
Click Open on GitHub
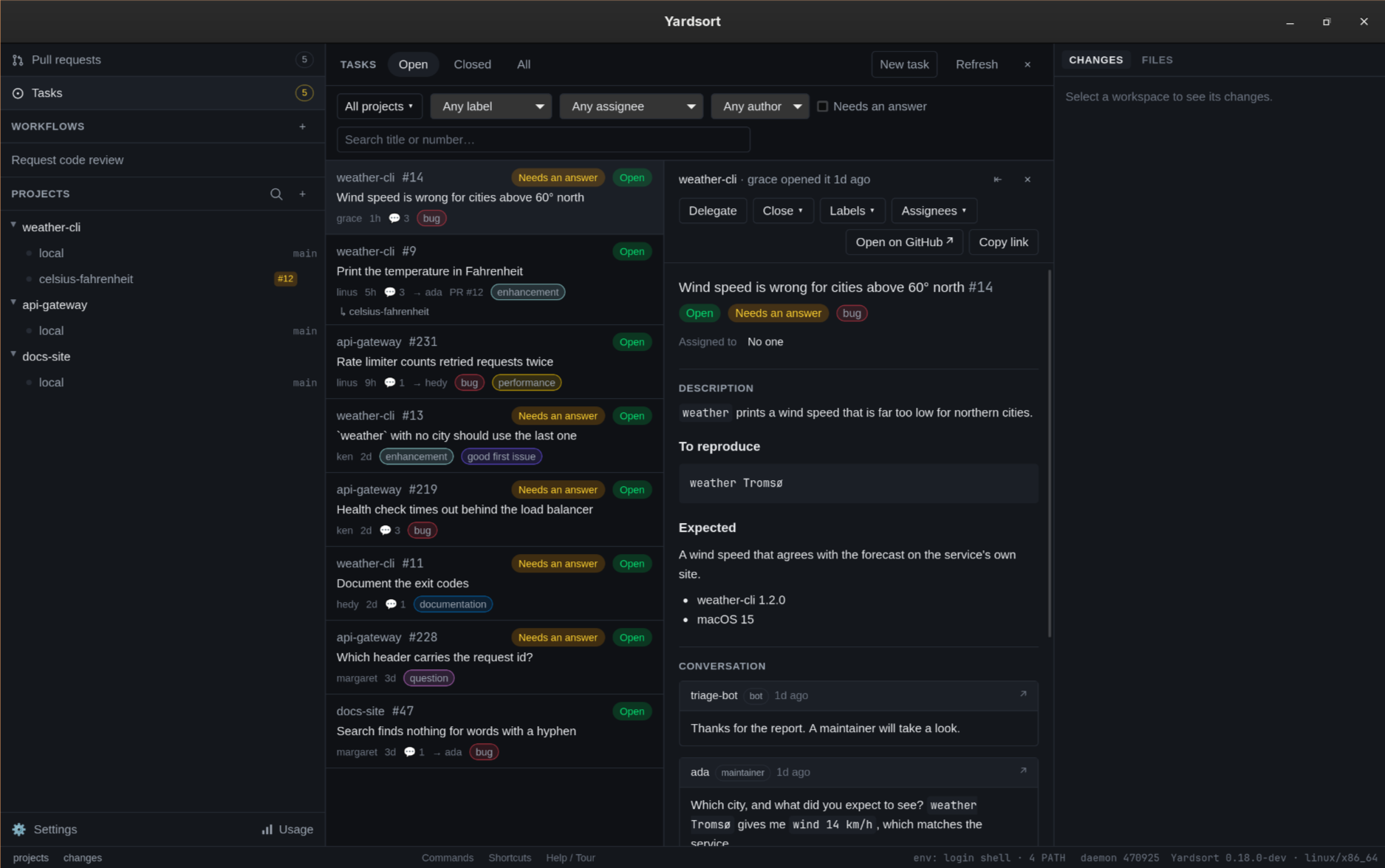point(904,242)
